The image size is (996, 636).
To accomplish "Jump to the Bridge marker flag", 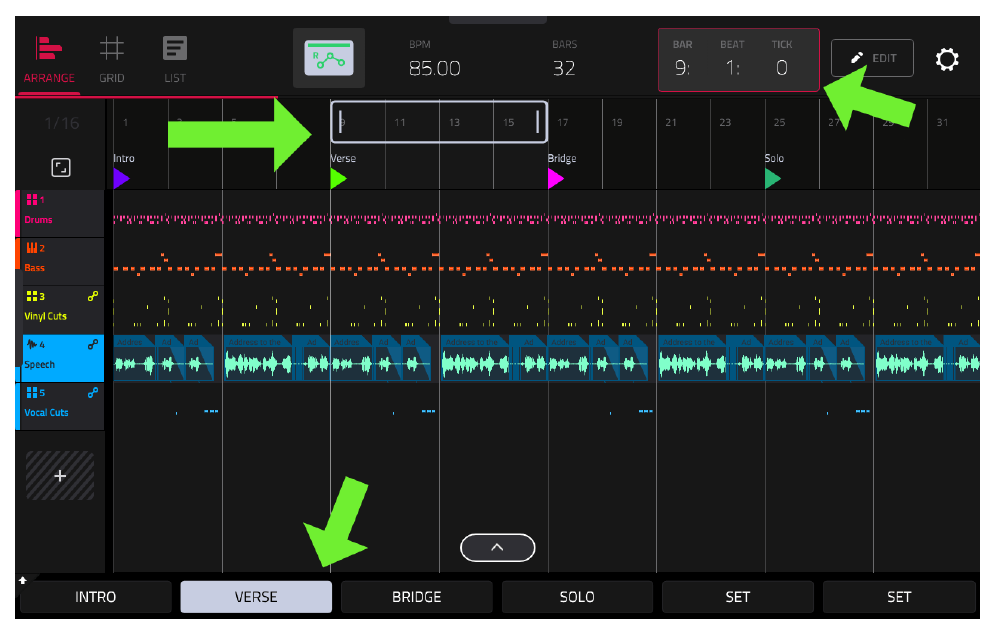I will point(556,179).
